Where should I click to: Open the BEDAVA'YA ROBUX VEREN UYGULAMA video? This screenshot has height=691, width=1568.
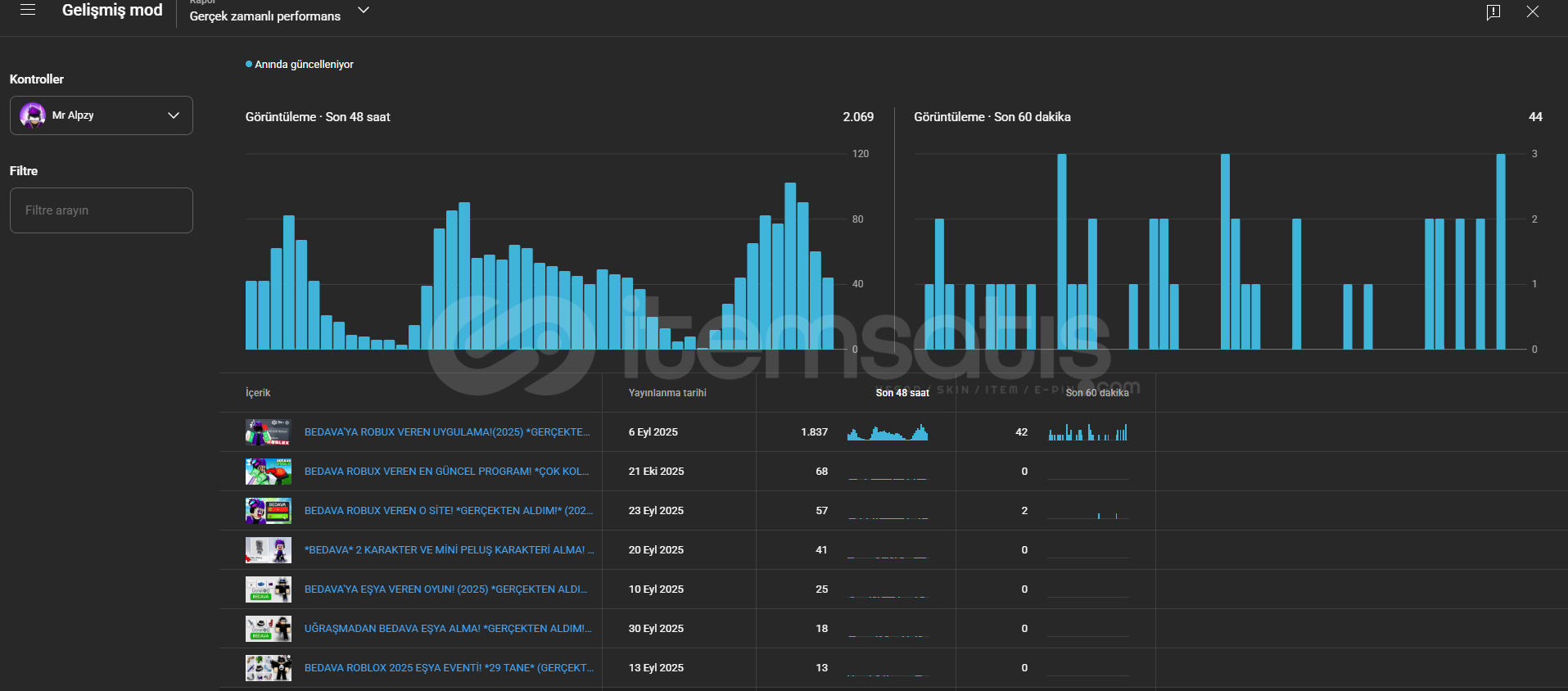tap(446, 432)
